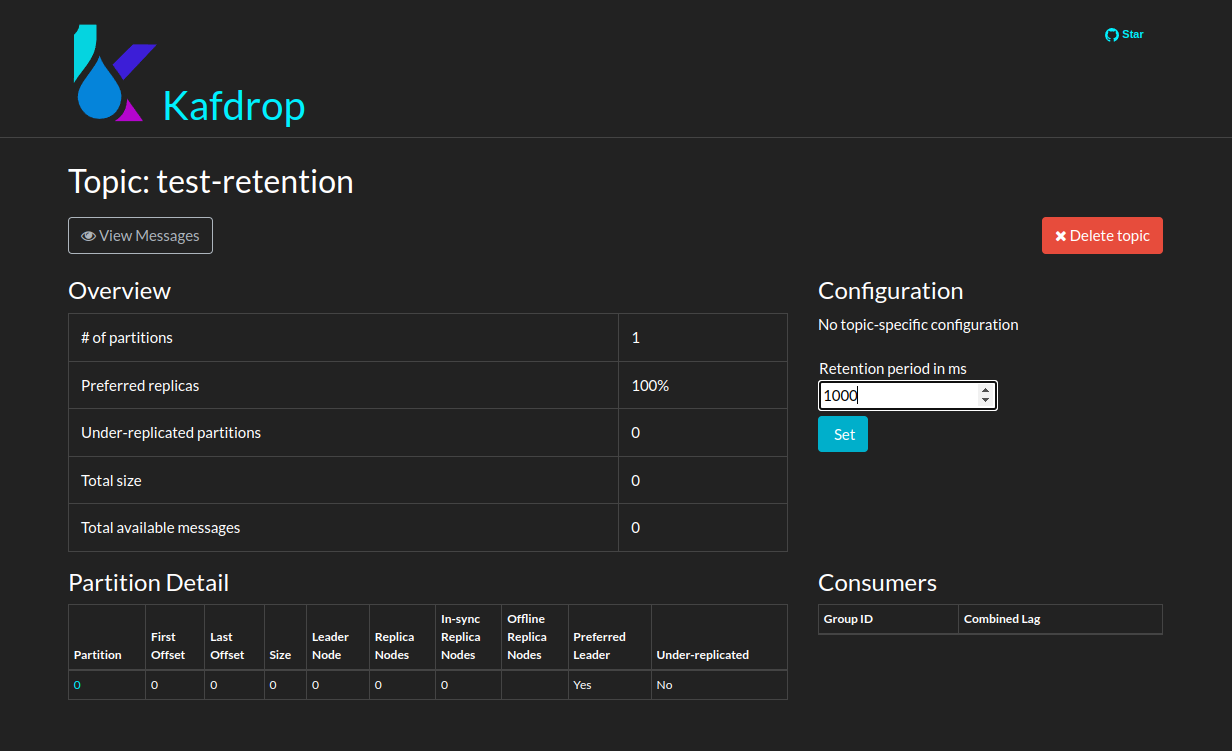Viewport: 1232px width, 751px height.
Task: Open View Messages for test-retention
Action: coord(140,235)
